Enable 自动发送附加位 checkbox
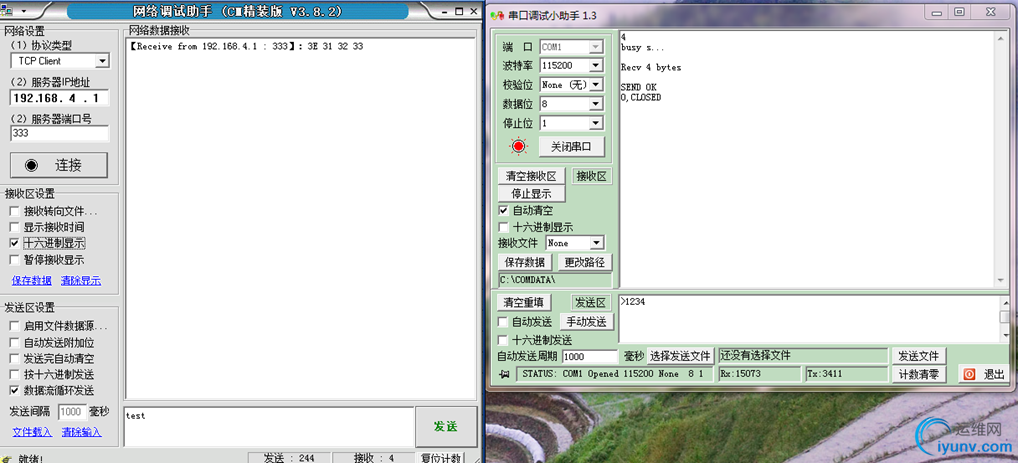 (x=14, y=342)
